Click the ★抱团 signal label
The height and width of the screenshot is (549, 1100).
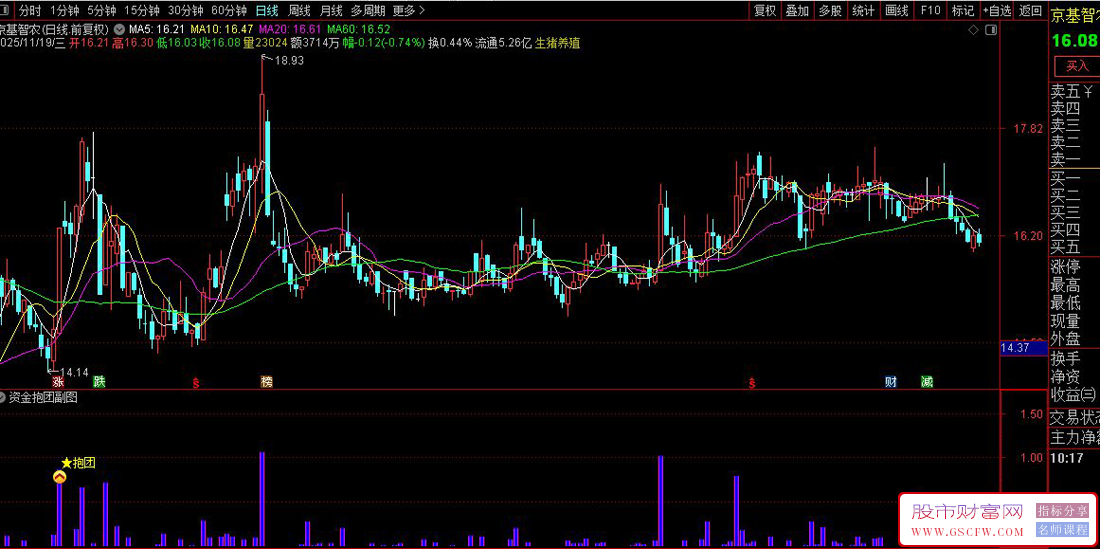click(x=78, y=463)
